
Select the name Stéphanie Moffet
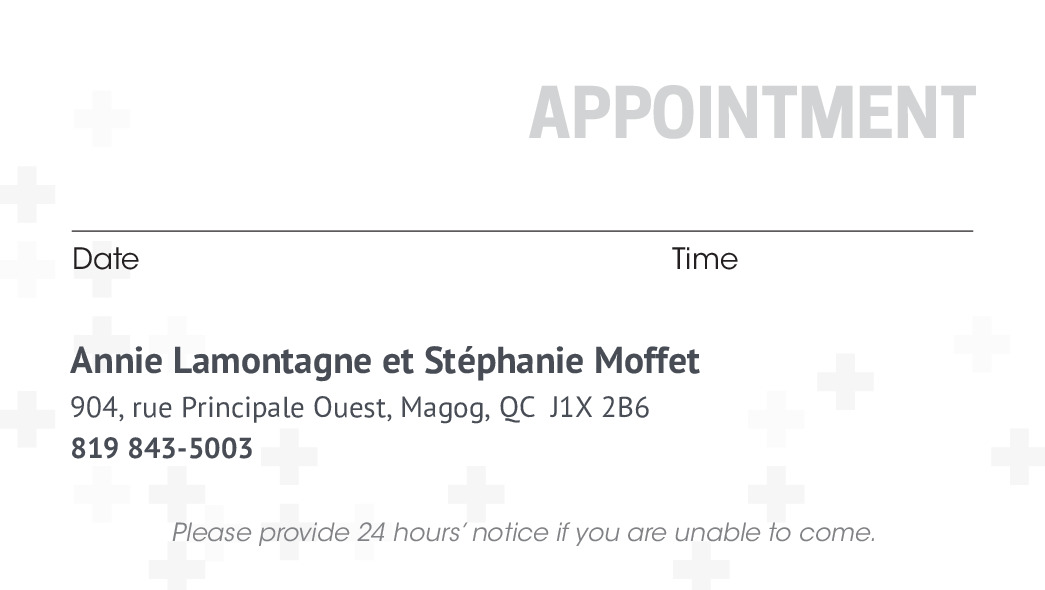pyautogui.click(x=562, y=360)
